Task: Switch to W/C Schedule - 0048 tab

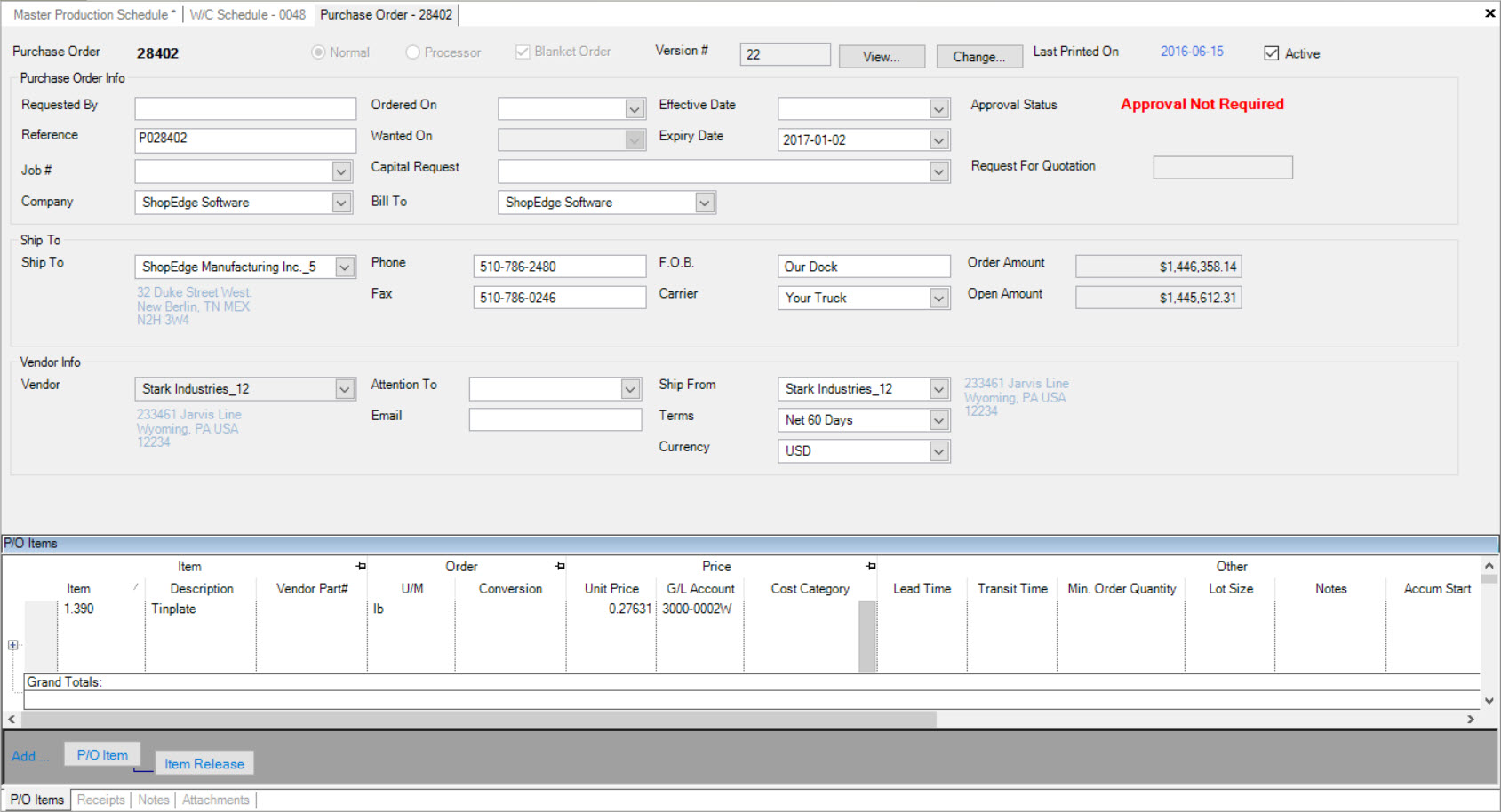Action: pyautogui.click(x=247, y=14)
